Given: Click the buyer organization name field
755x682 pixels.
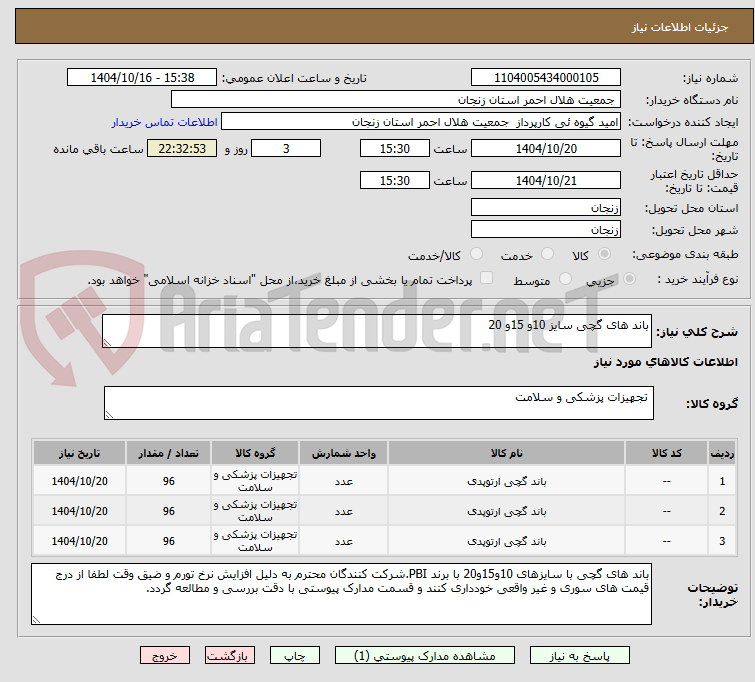Looking at the screenshot, I should pyautogui.click(x=396, y=100).
